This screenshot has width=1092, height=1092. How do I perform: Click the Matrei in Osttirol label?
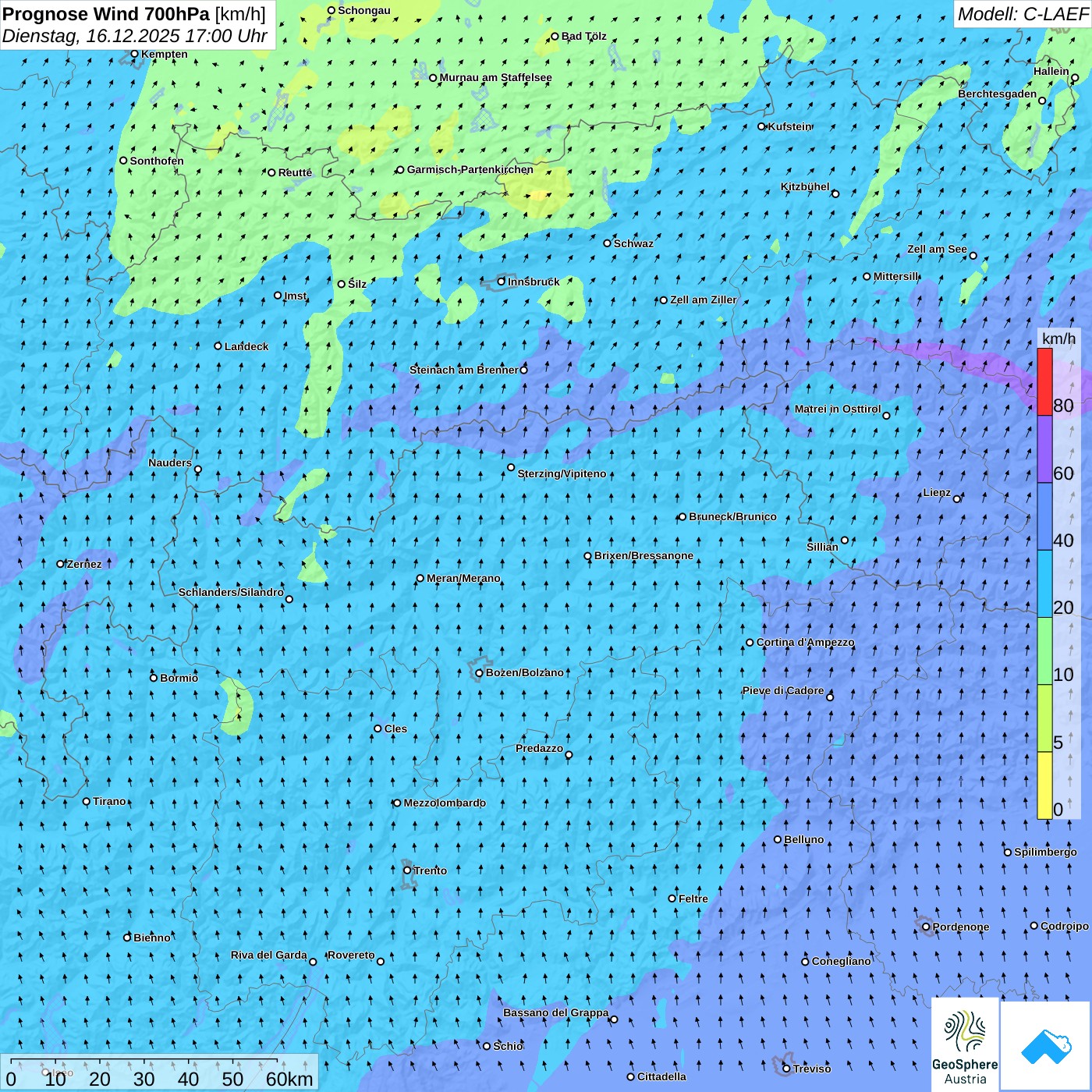point(838,409)
